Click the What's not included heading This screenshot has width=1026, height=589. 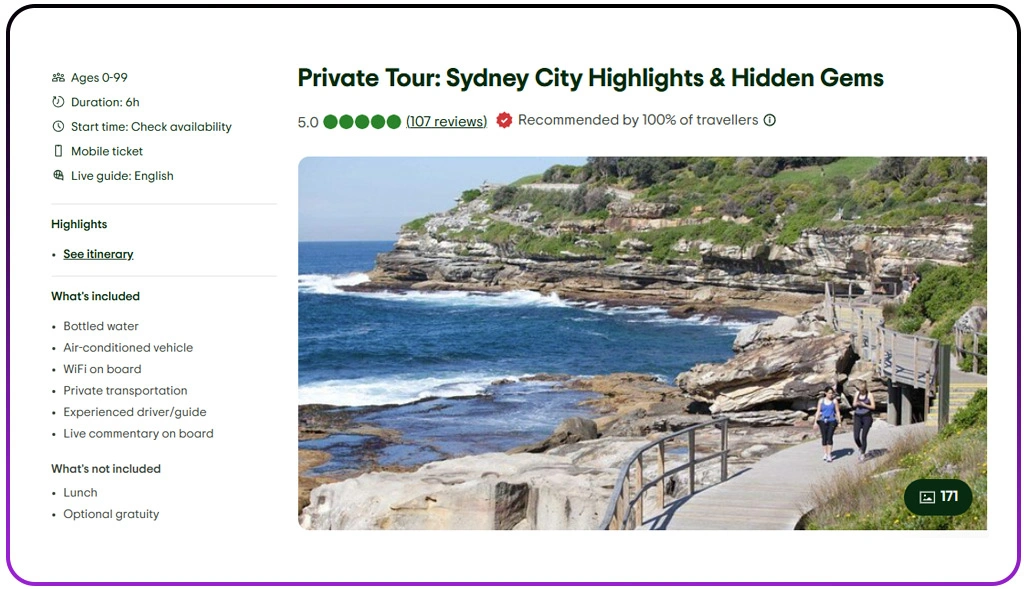pyautogui.click(x=106, y=468)
